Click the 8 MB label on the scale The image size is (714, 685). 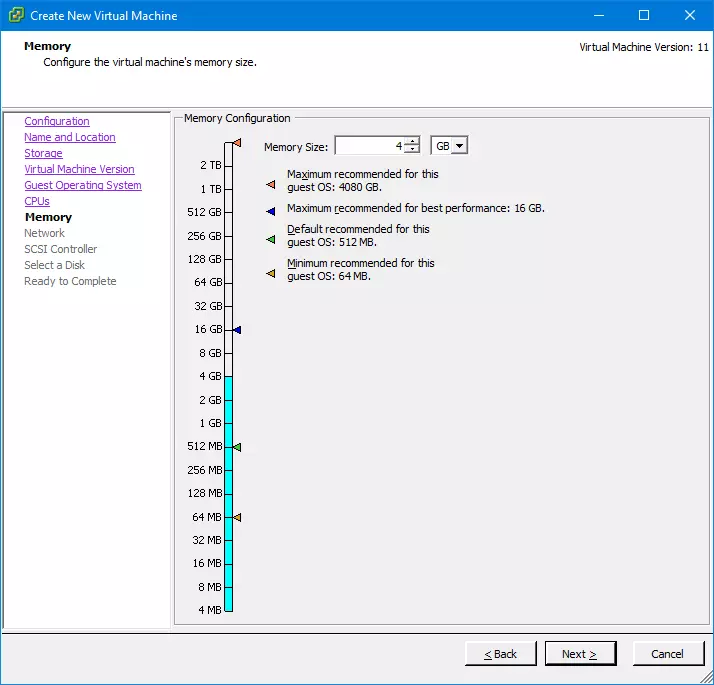point(210,587)
